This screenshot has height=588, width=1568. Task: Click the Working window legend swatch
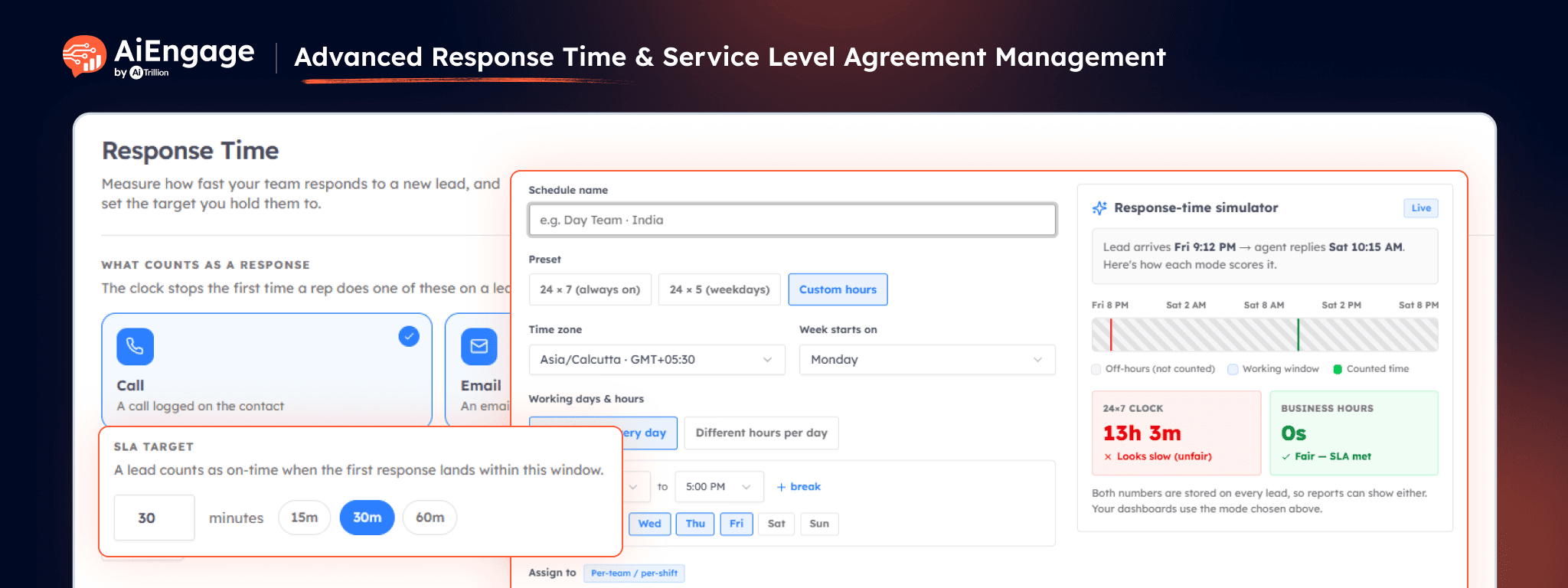(1233, 369)
